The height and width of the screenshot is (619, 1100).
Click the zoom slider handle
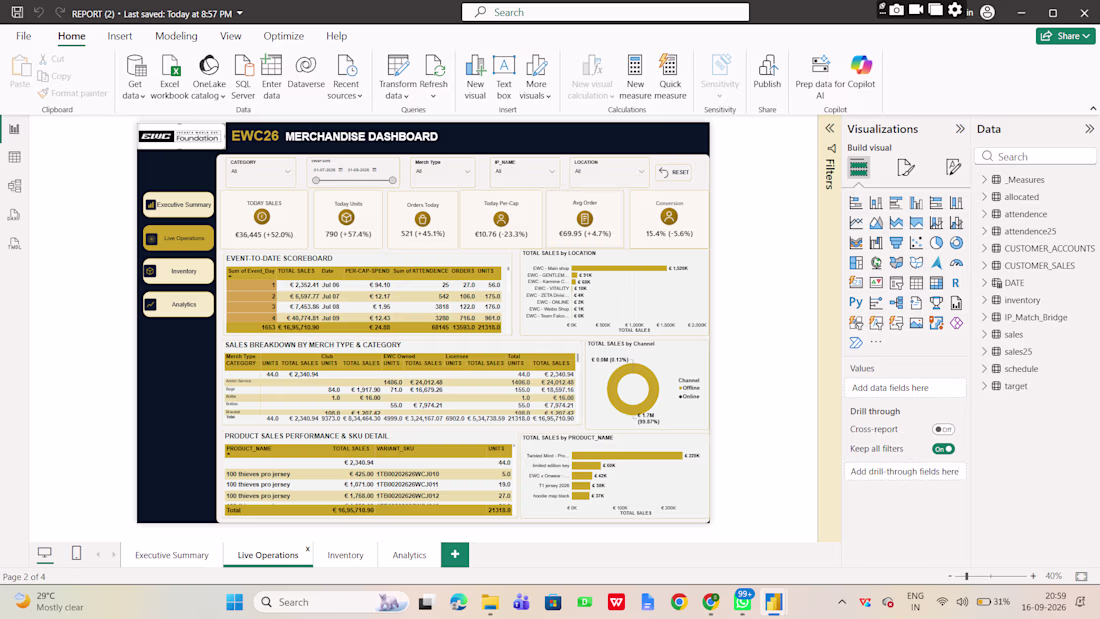tap(966, 576)
